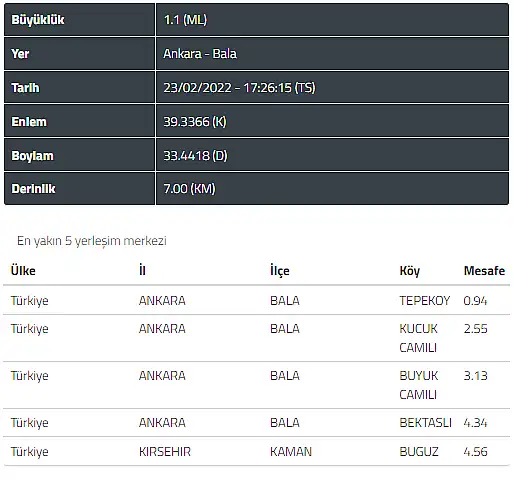Select the BUYUK CAMILI village cell
This screenshot has height=480, width=513.
pyautogui.click(x=419, y=385)
